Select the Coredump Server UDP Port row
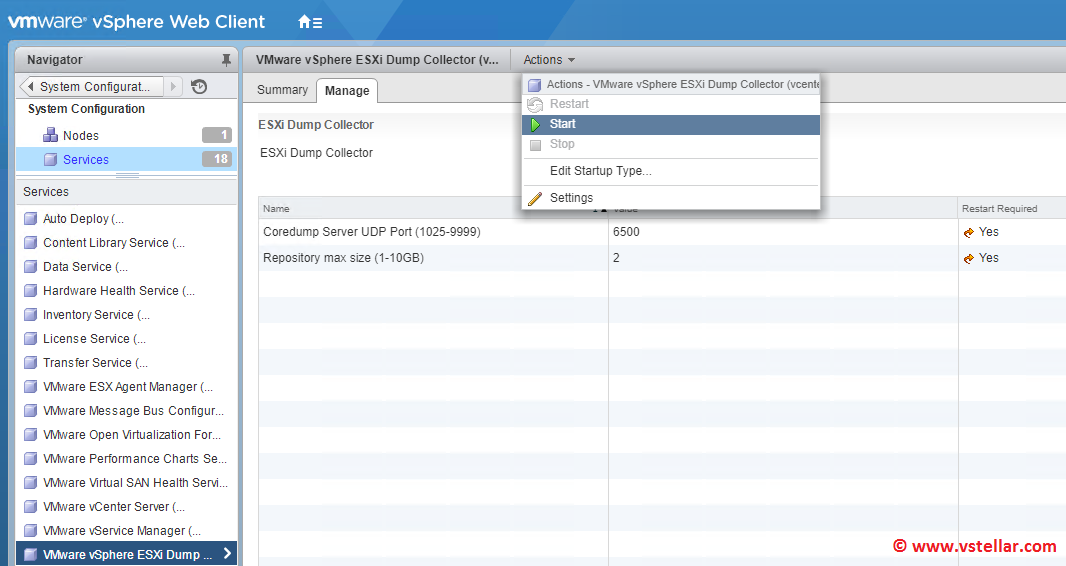Image resolution: width=1066 pixels, height=566 pixels. [x=371, y=232]
